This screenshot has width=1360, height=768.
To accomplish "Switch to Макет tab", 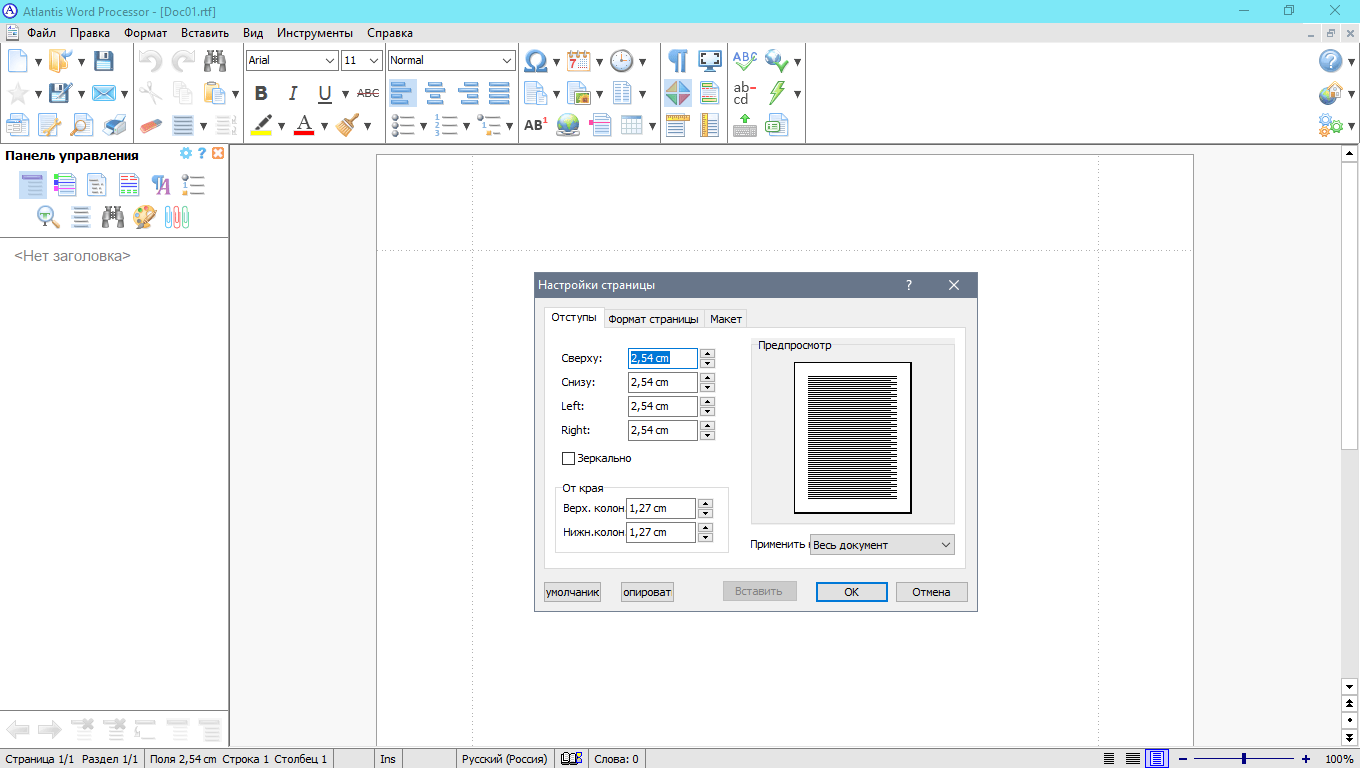I will point(726,319).
